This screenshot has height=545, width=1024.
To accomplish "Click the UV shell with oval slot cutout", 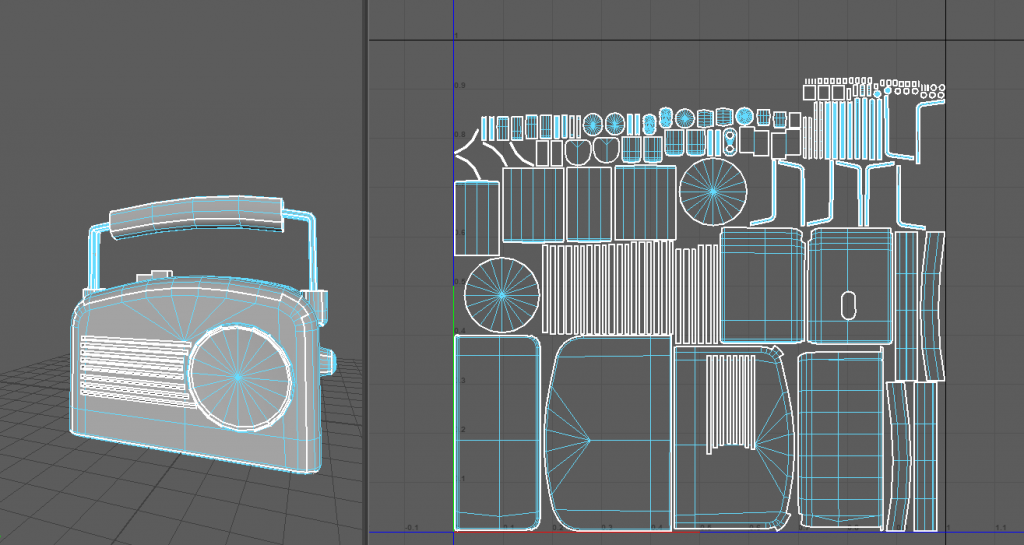I will click(x=848, y=285).
